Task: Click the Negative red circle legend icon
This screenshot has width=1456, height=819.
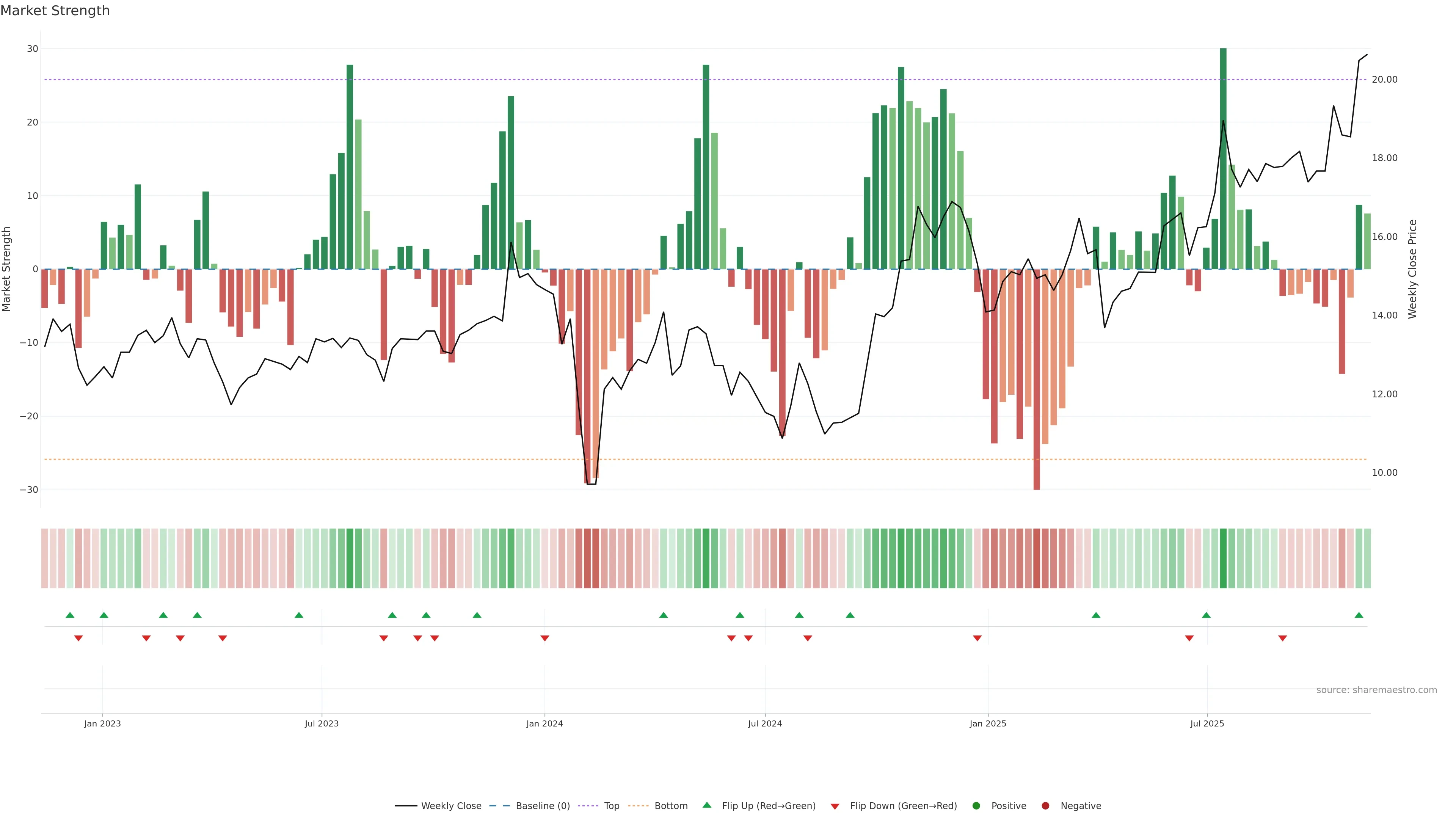Action: pyautogui.click(x=1045, y=805)
